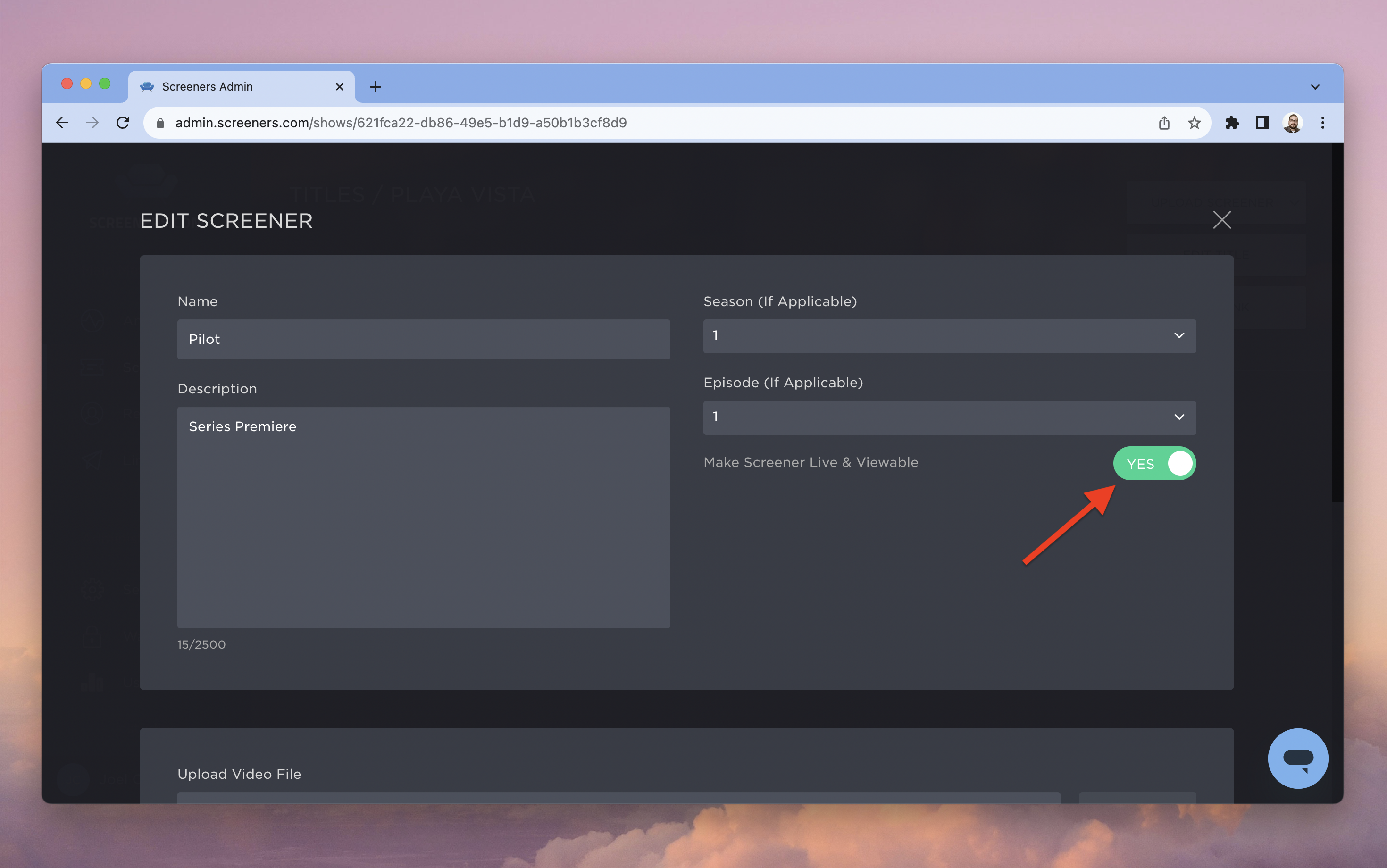Screen dimensions: 1387x868
Task: Click the Season (If Applicable) label
Action: point(780,301)
